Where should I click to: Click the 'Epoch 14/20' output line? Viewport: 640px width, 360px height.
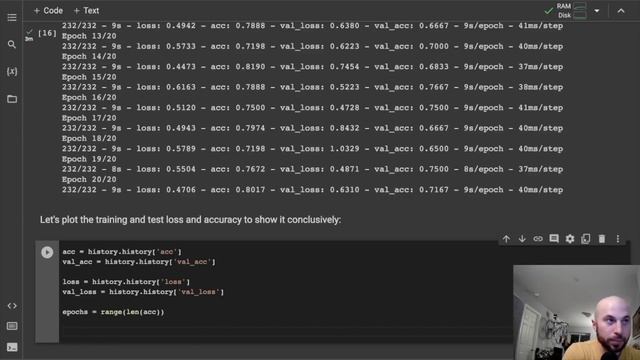click(89, 56)
